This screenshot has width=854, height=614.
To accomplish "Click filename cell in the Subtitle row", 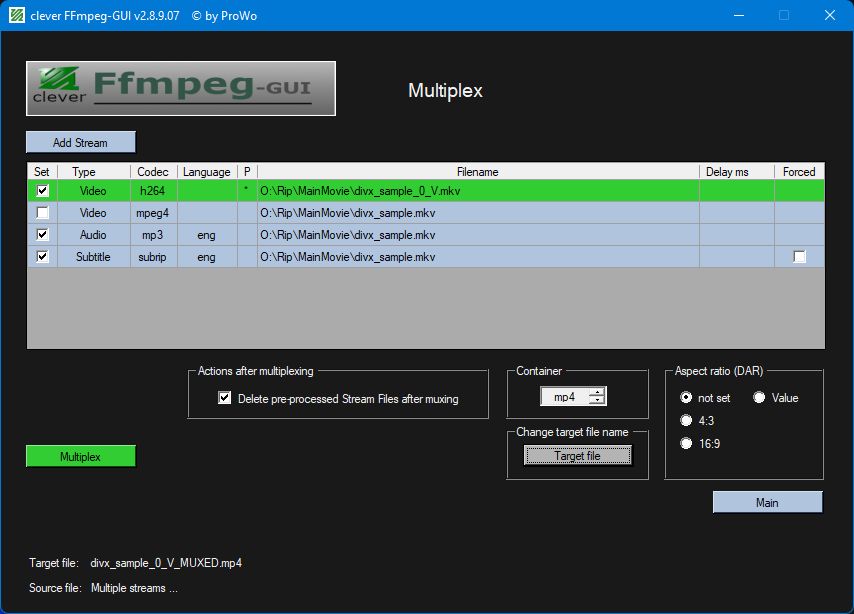I will tap(478, 257).
